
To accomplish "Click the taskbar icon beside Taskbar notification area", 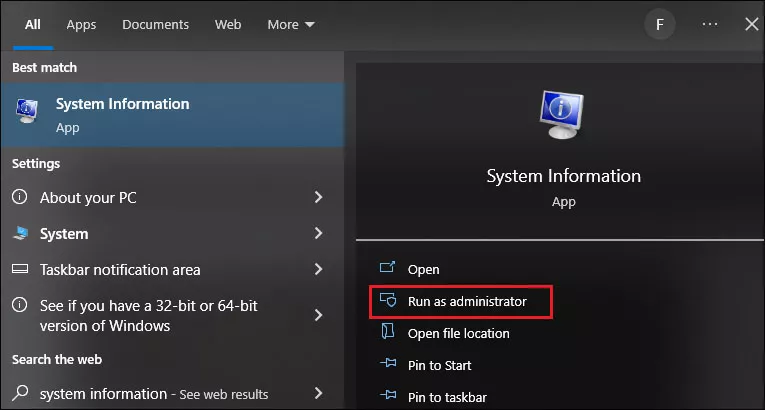I will [x=20, y=269].
